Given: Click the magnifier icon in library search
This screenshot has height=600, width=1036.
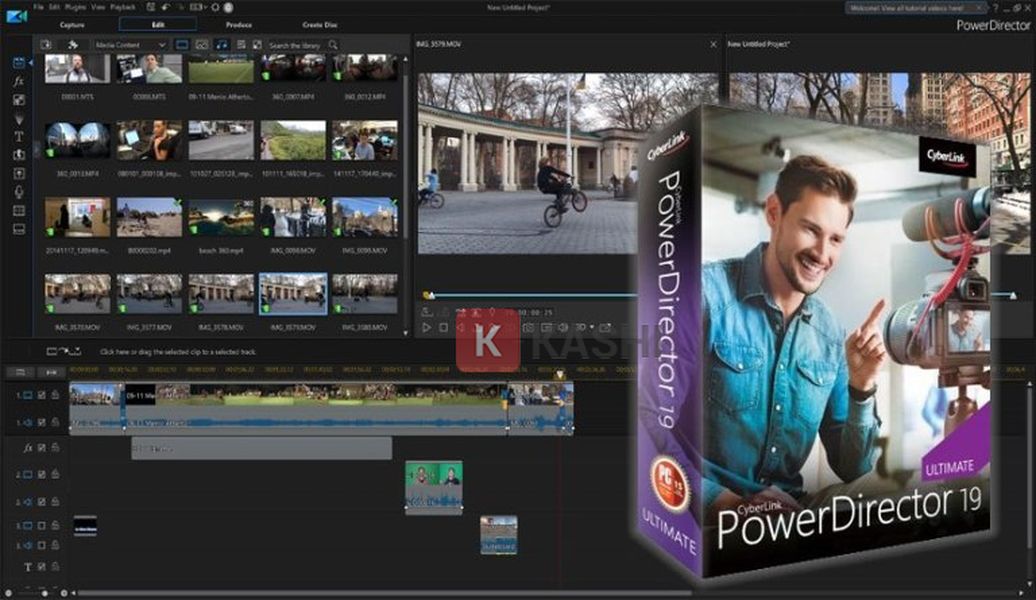Looking at the screenshot, I should point(333,45).
